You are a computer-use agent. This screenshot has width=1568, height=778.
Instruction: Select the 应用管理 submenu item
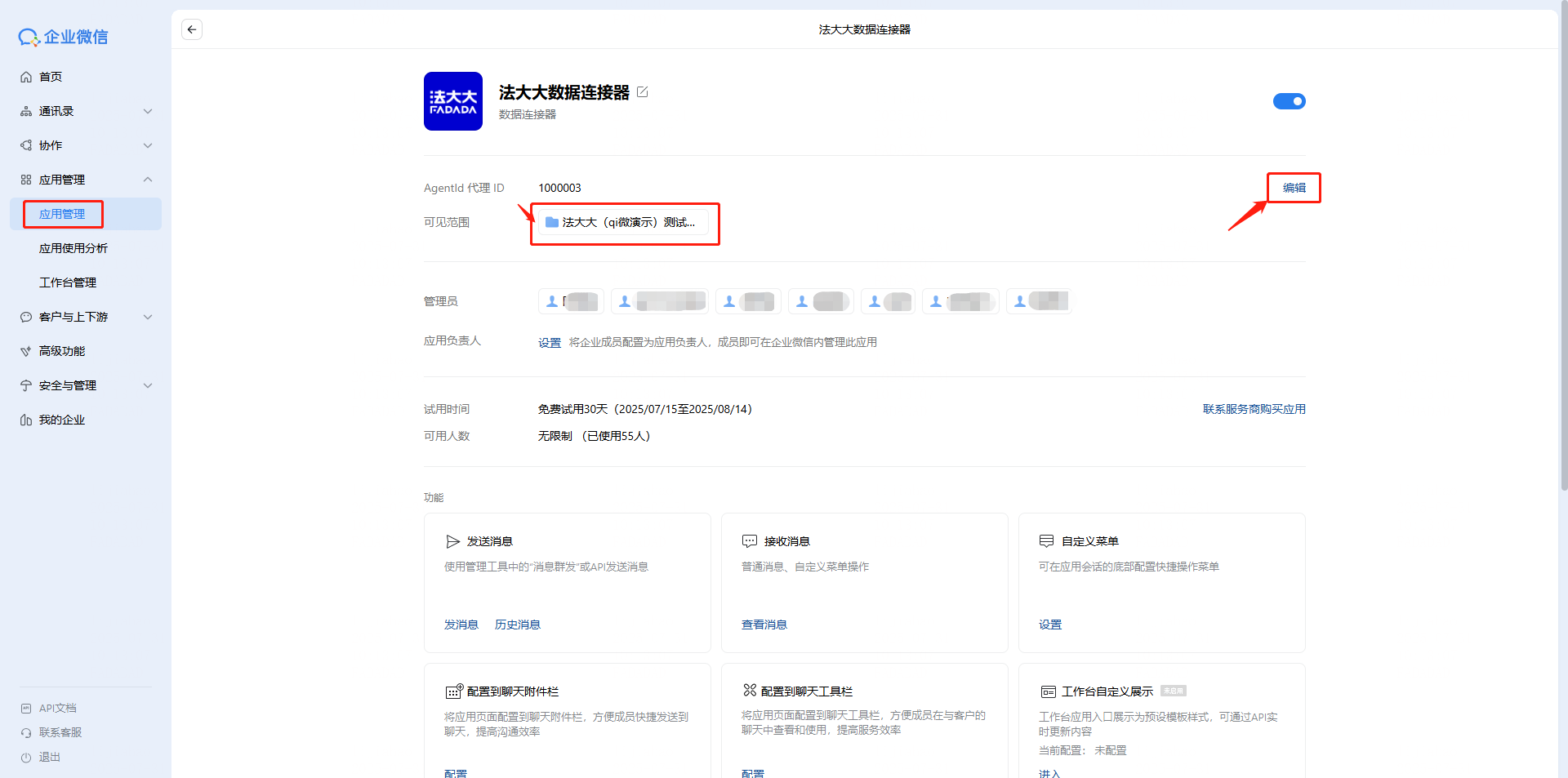[86, 214]
